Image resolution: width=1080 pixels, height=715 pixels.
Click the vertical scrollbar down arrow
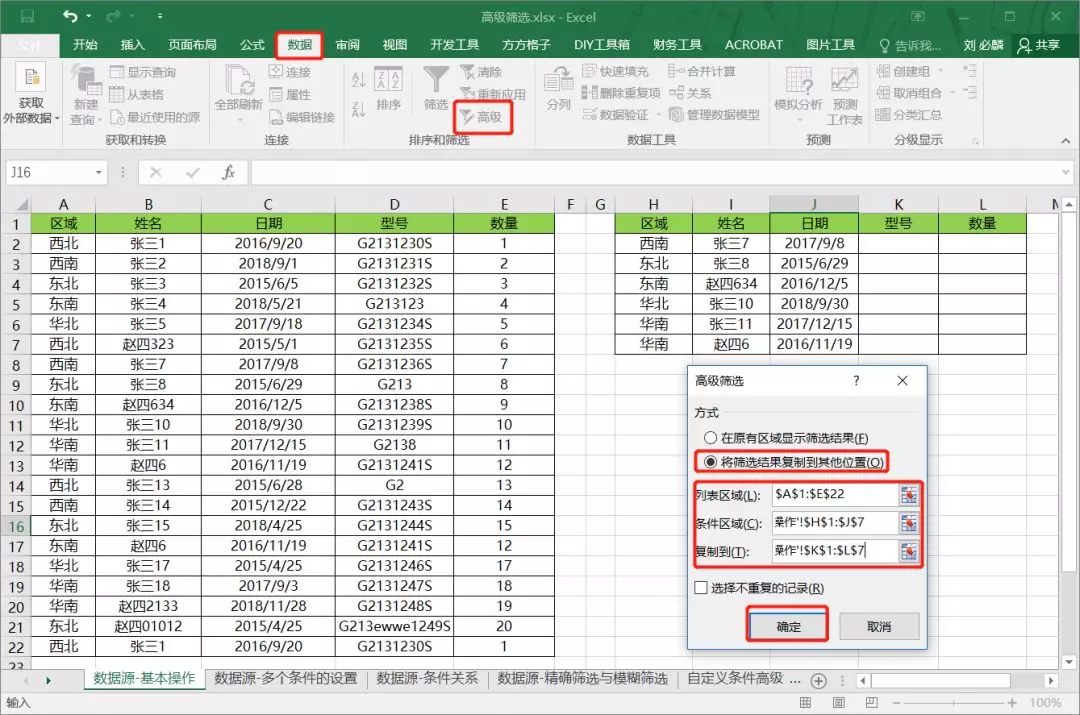point(1068,662)
